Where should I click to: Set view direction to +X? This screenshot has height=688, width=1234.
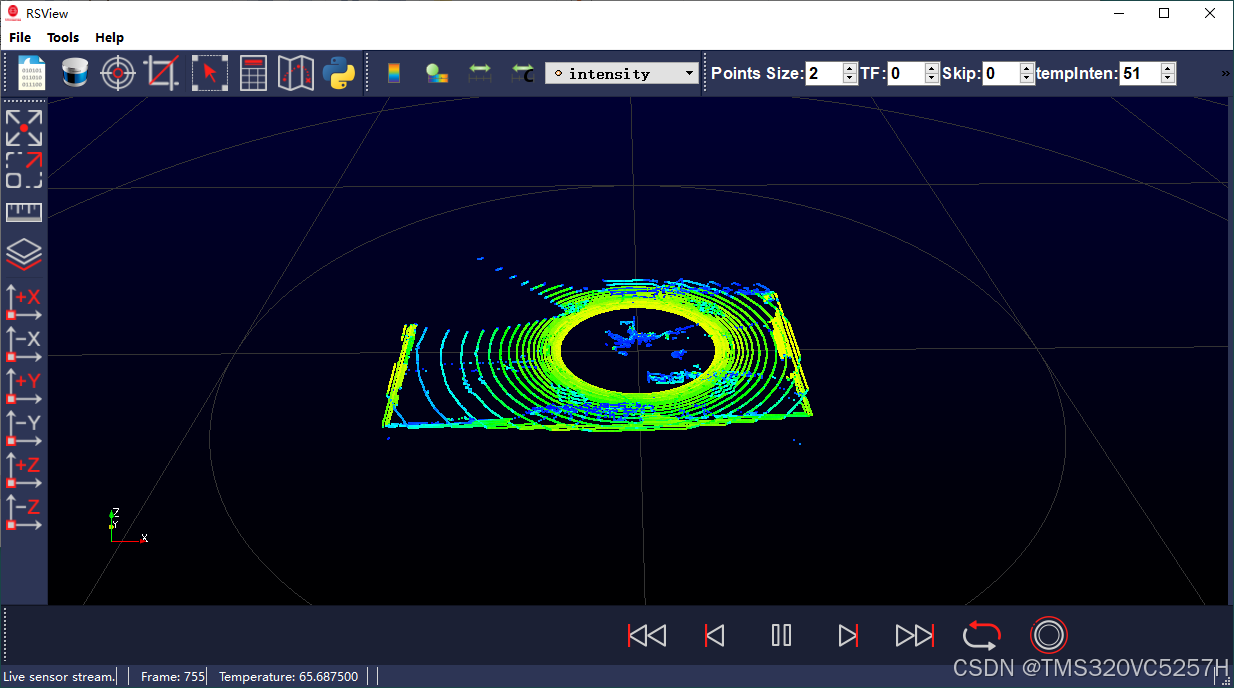pos(24,302)
